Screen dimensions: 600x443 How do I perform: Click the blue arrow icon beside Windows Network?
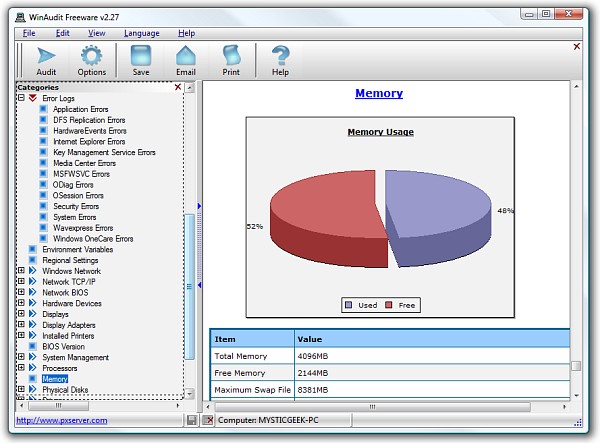pyautogui.click(x=33, y=271)
